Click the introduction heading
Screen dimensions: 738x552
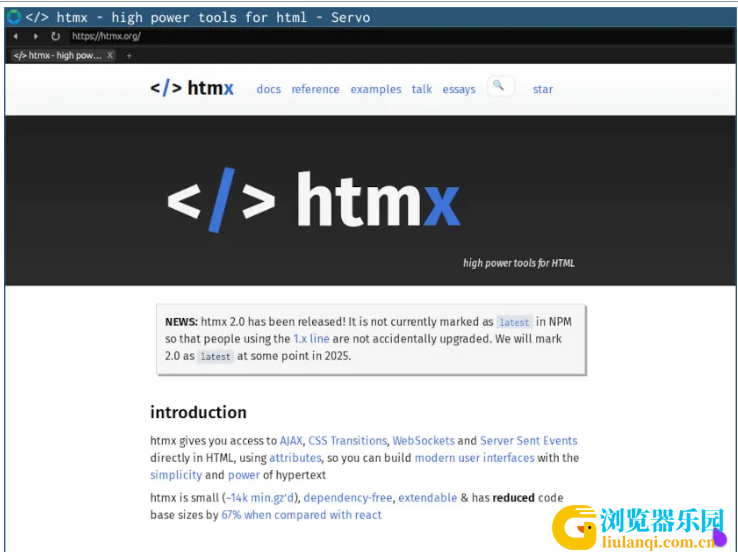[198, 412]
